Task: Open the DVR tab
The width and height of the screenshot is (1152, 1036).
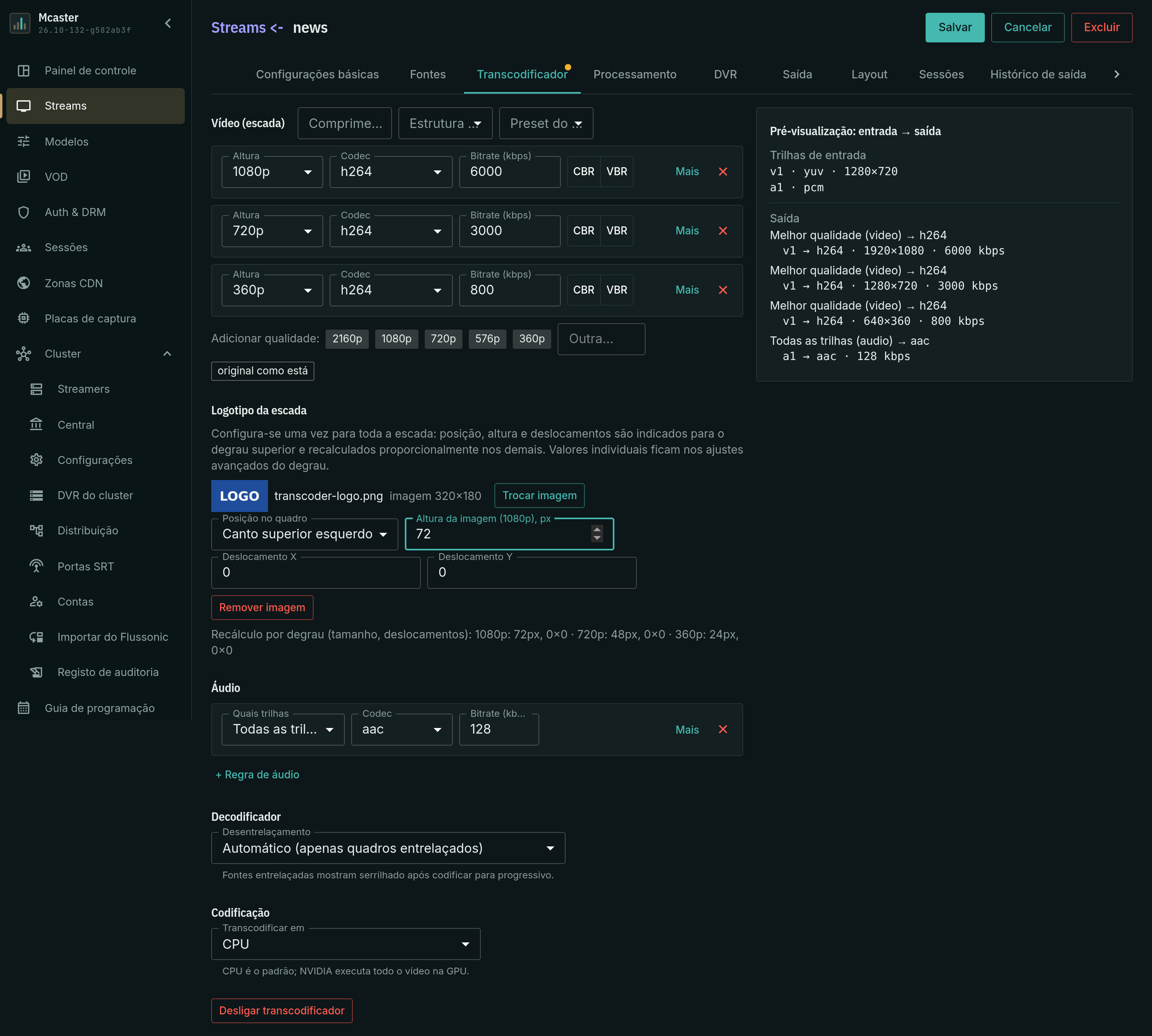Action: [x=725, y=74]
